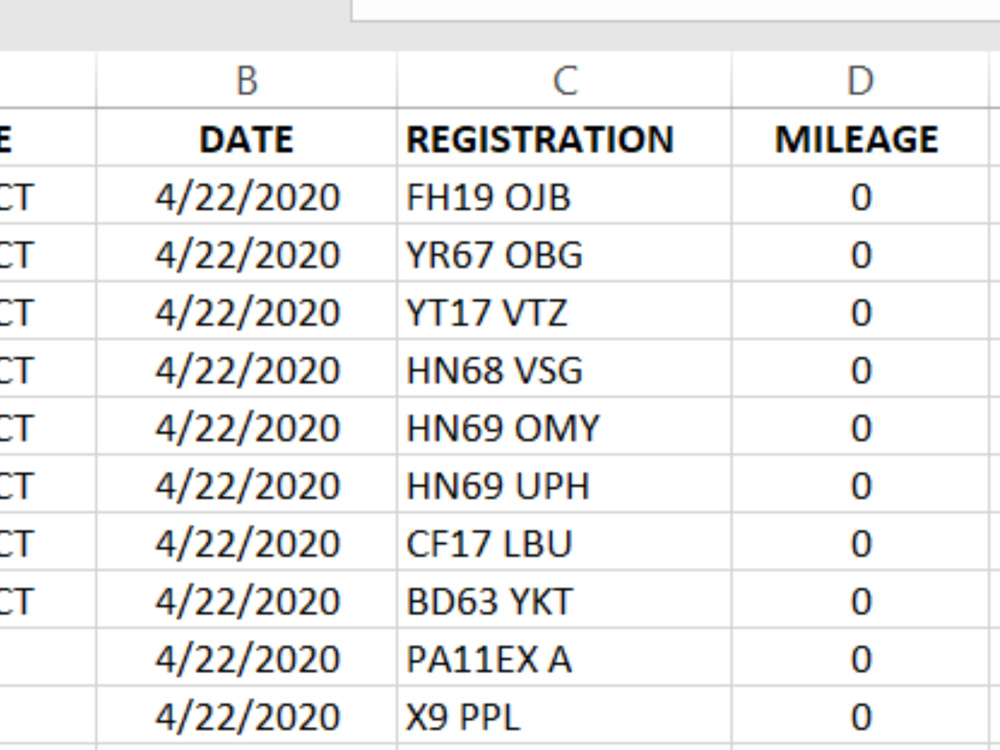1000x750 pixels.
Task: Select registration cell HN69 OMY
Action: tap(564, 427)
